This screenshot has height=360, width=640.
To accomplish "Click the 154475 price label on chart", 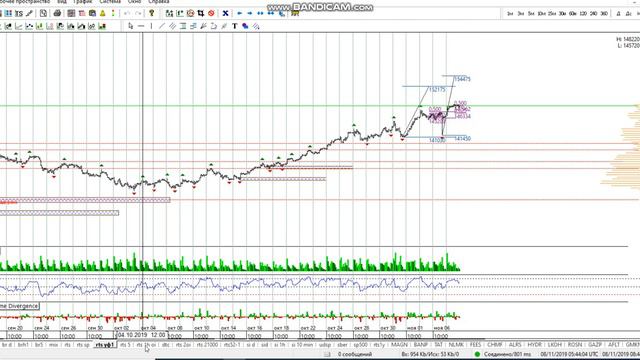I will tap(462, 79).
